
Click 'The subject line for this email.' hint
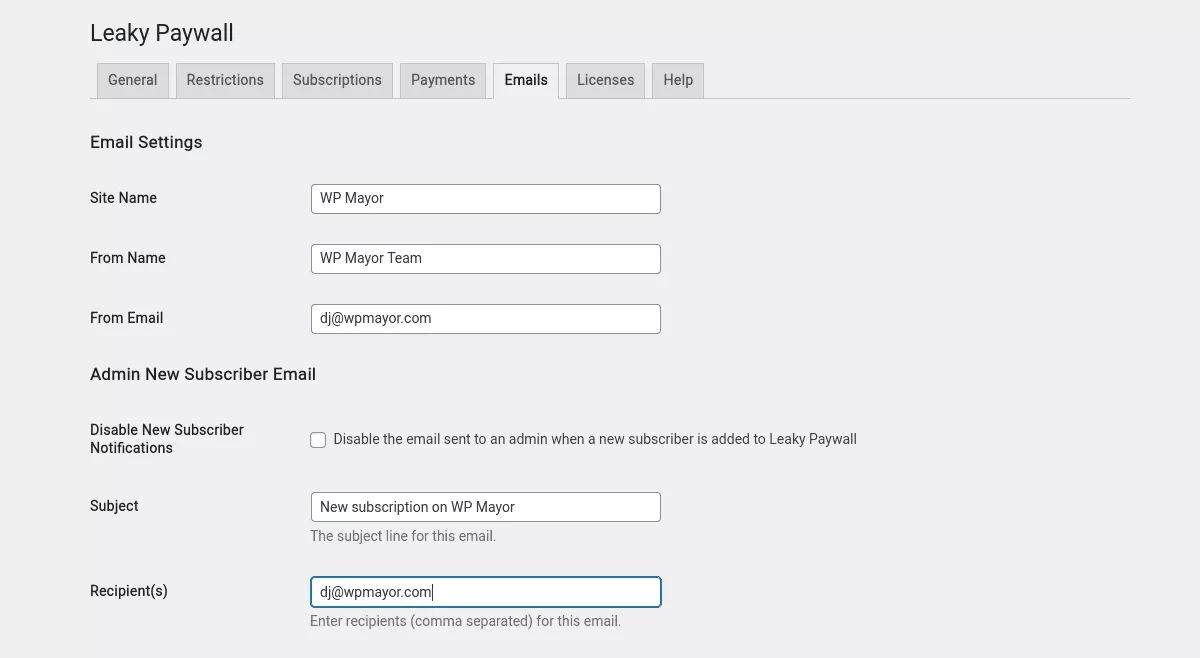point(403,536)
